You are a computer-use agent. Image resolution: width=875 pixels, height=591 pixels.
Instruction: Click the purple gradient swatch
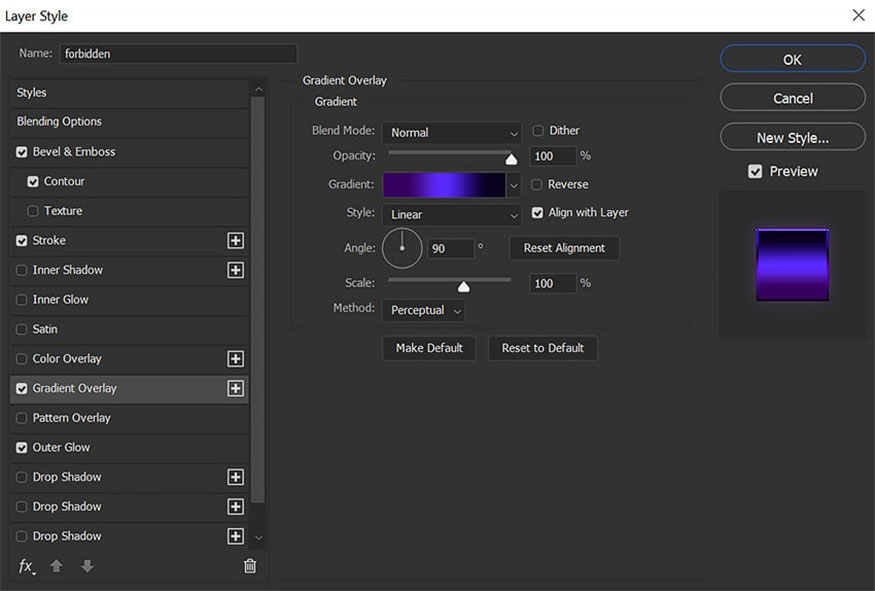(443, 185)
